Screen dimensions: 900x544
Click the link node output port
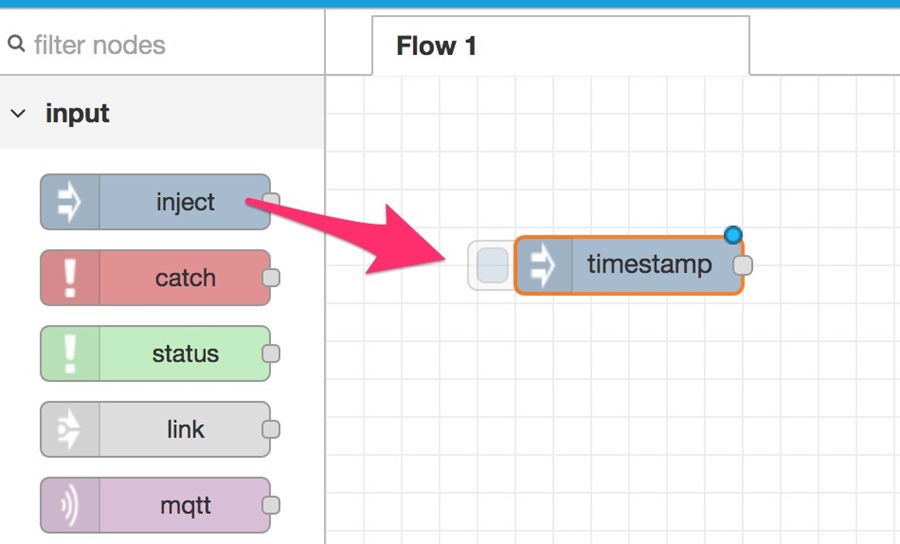[271, 429]
